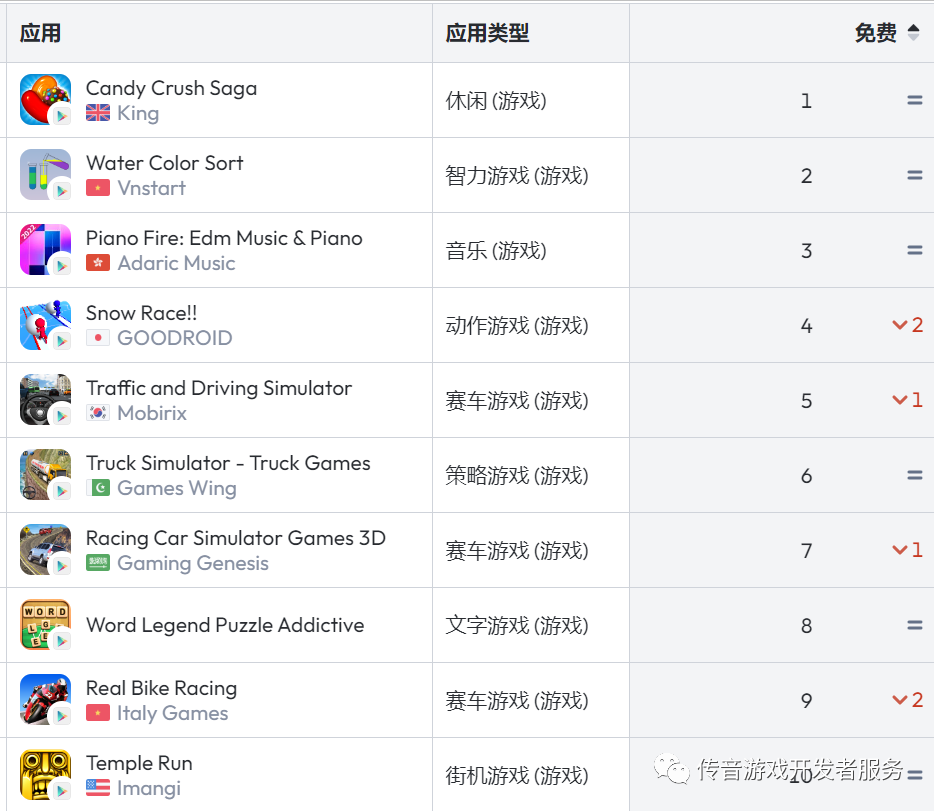The image size is (934, 811).
Task: Select the 音乐 (游戏) category cell
Action: pyautogui.click(x=496, y=251)
